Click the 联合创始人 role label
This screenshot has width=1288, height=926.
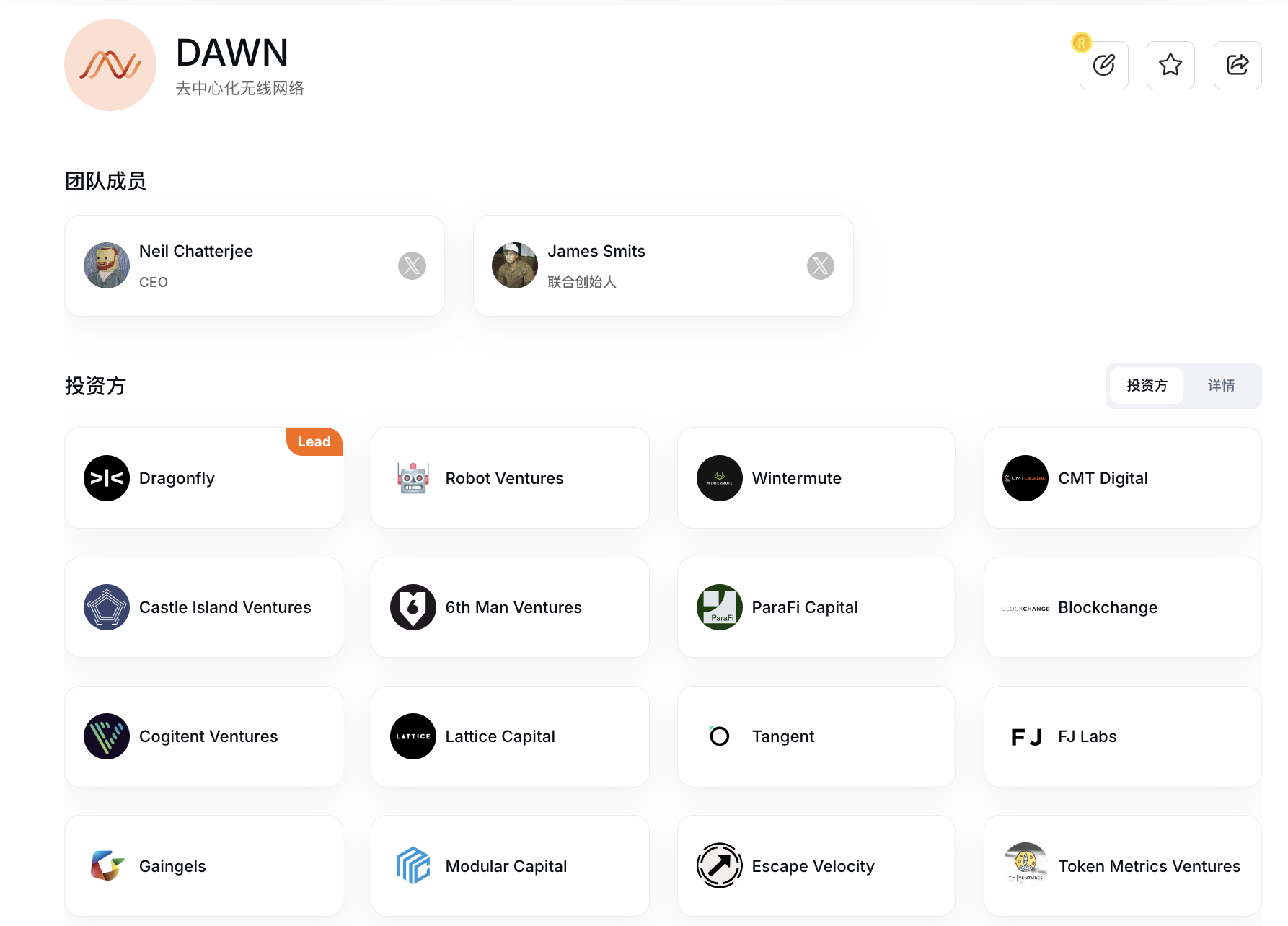click(582, 282)
